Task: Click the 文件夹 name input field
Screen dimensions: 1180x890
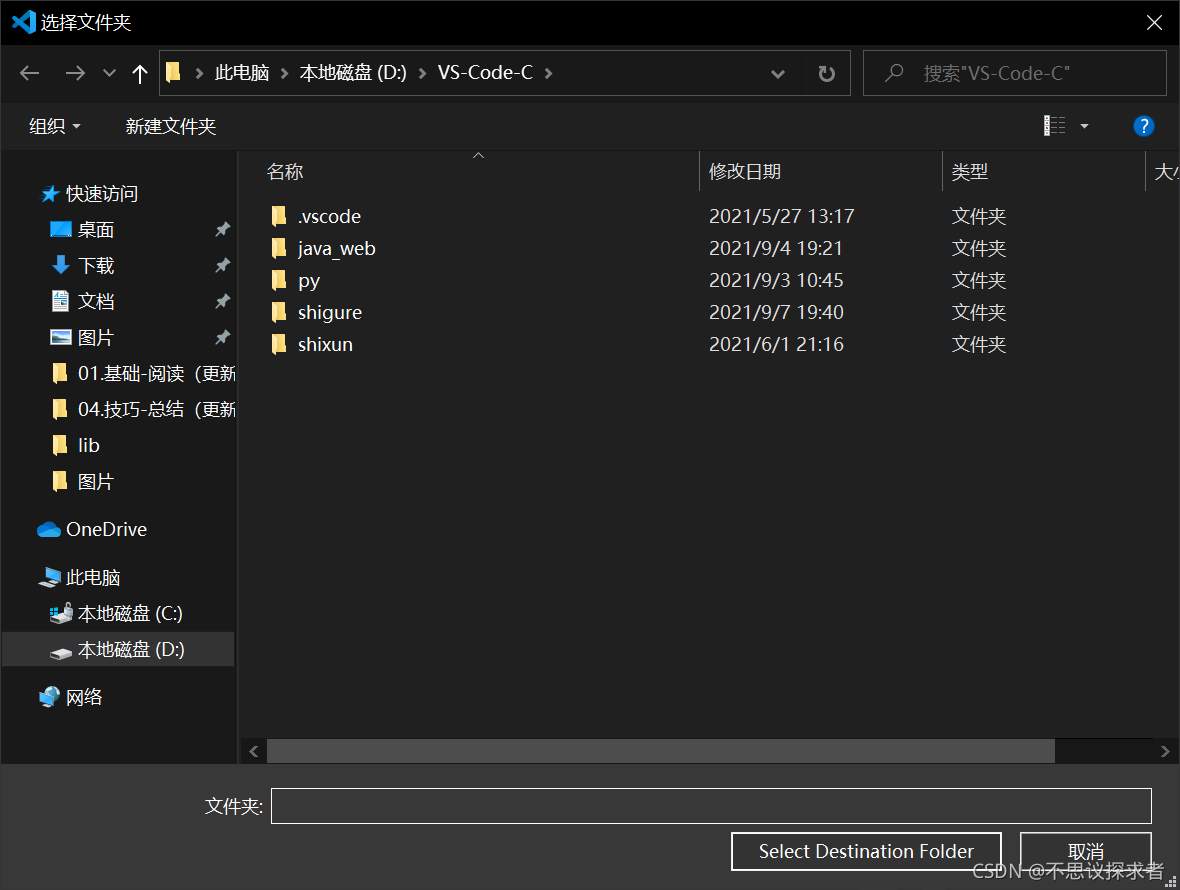Action: point(711,806)
